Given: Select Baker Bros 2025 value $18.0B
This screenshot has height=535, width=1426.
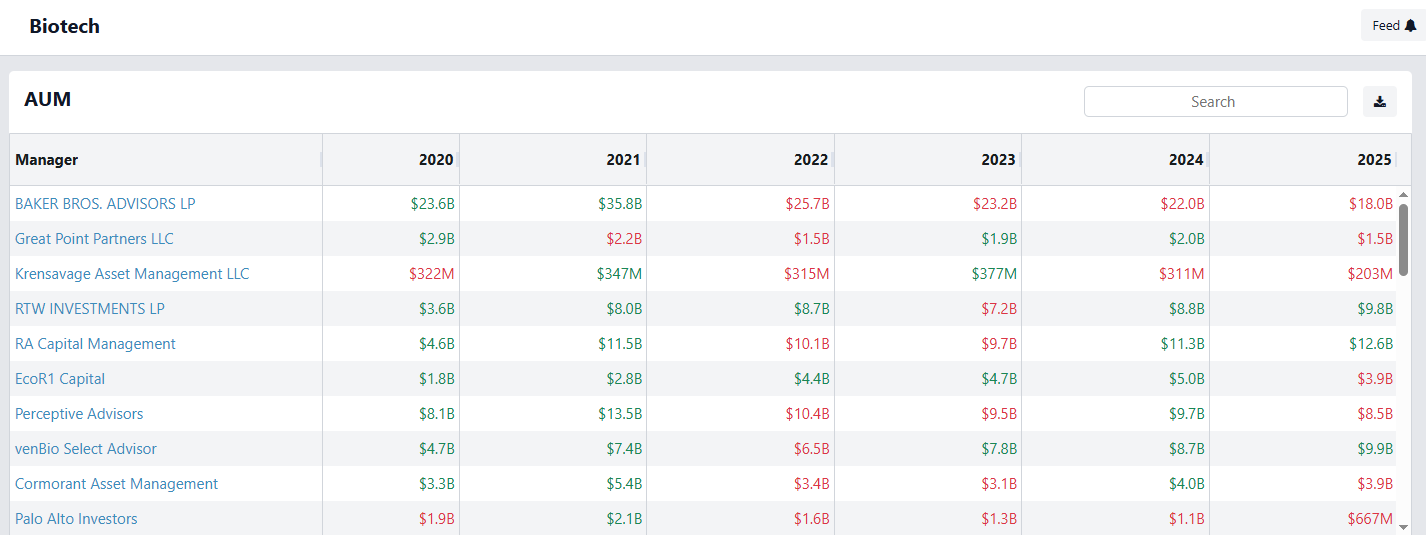Looking at the screenshot, I should point(1371,203).
